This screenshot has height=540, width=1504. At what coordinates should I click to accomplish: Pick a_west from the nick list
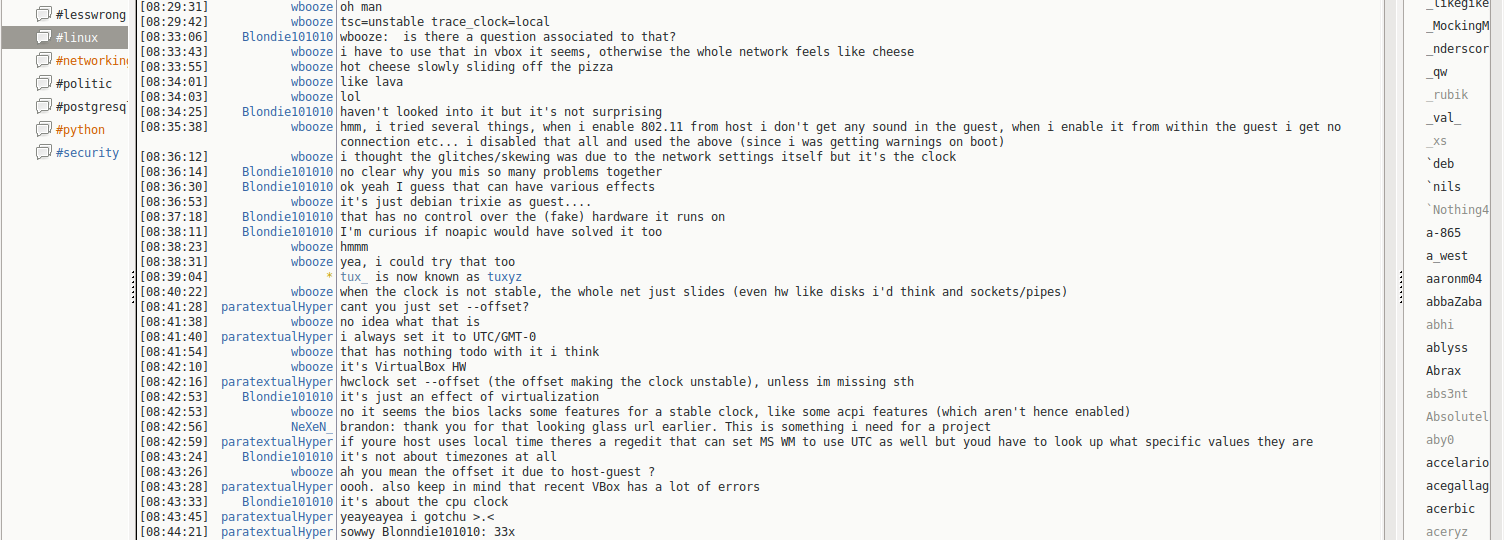pyautogui.click(x=1446, y=256)
